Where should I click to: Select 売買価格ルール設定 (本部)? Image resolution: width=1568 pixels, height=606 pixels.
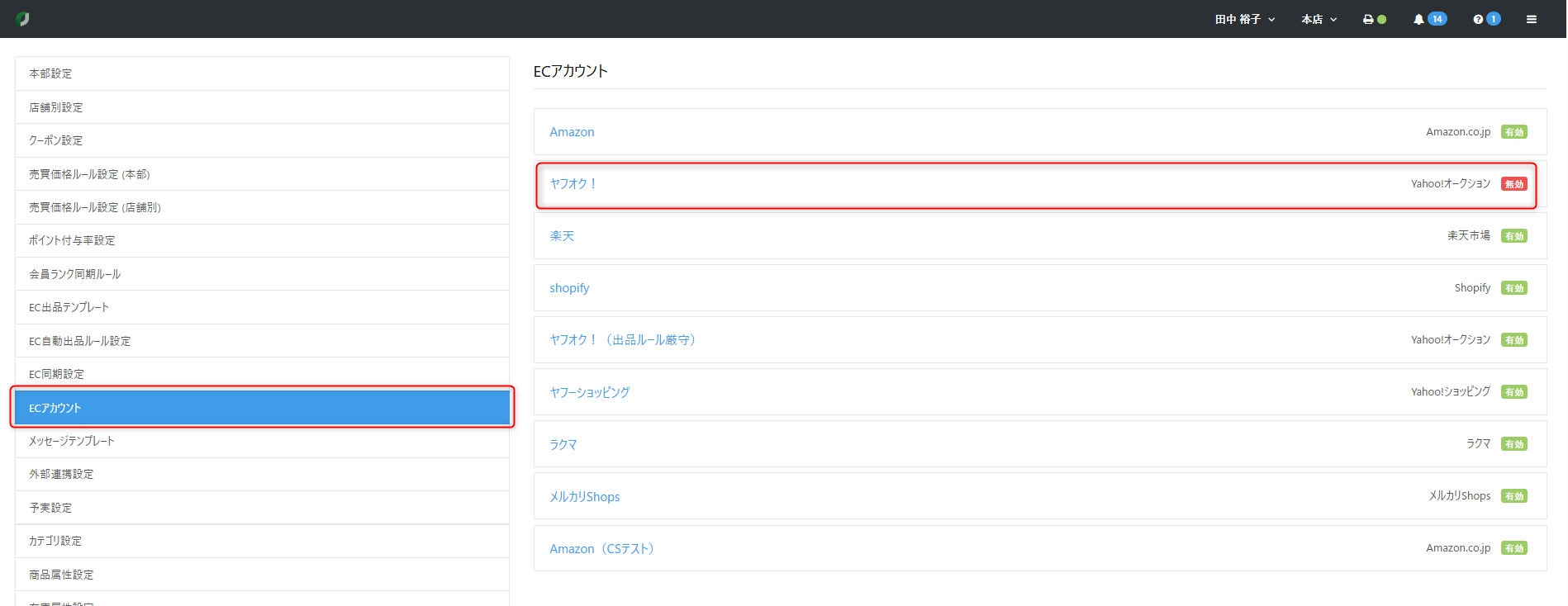pyautogui.click(x=262, y=174)
